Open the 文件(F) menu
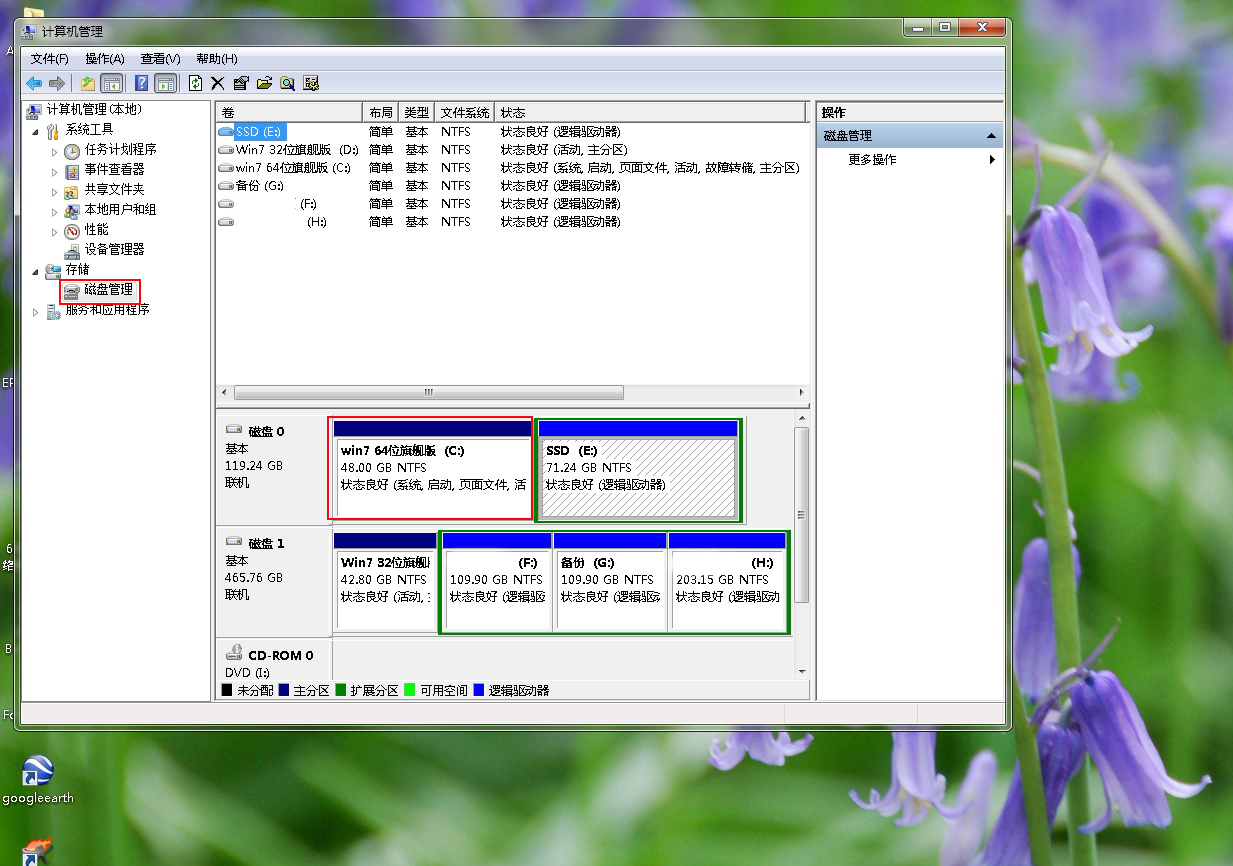1233x866 pixels. coord(51,58)
